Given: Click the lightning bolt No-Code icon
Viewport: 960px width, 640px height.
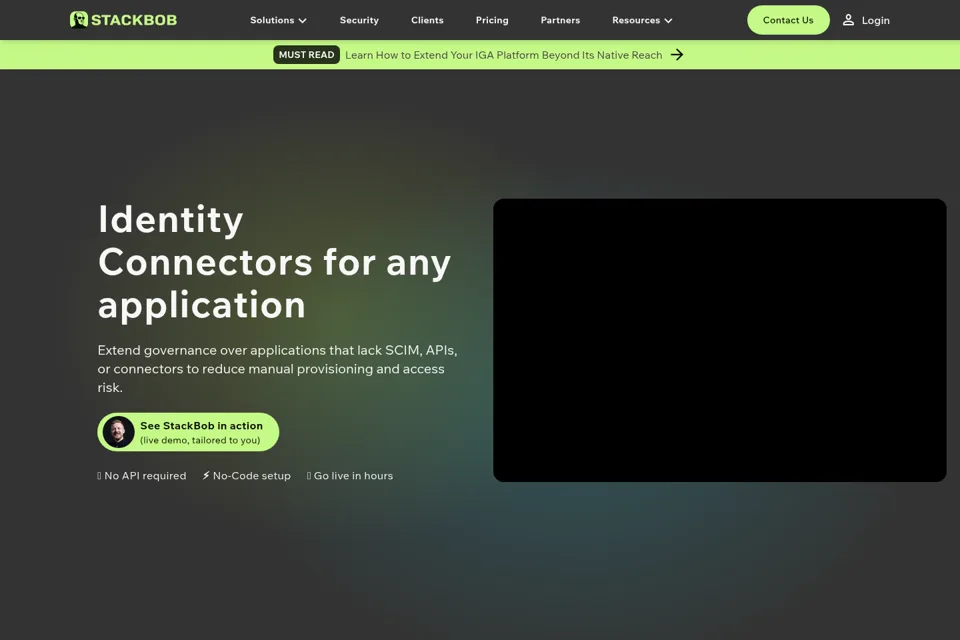Looking at the screenshot, I should click(x=206, y=475).
